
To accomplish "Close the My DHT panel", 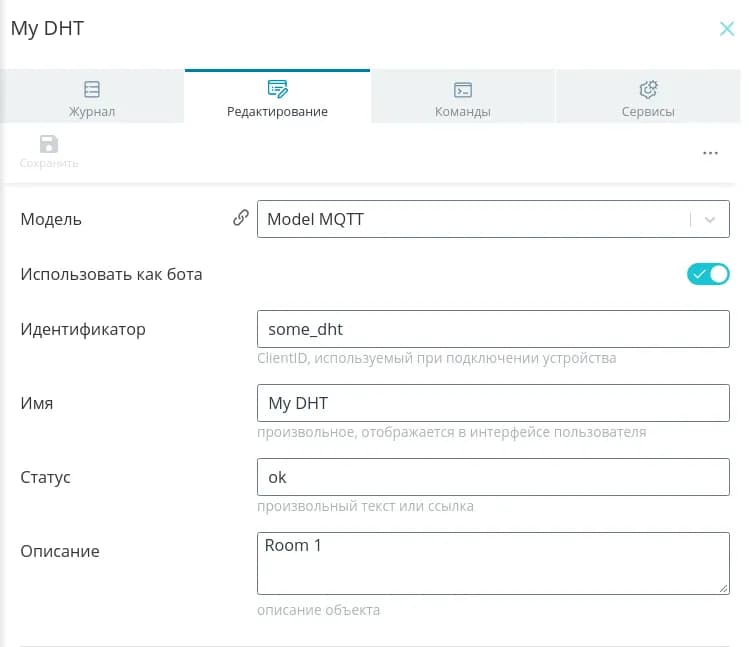I will tap(727, 29).
